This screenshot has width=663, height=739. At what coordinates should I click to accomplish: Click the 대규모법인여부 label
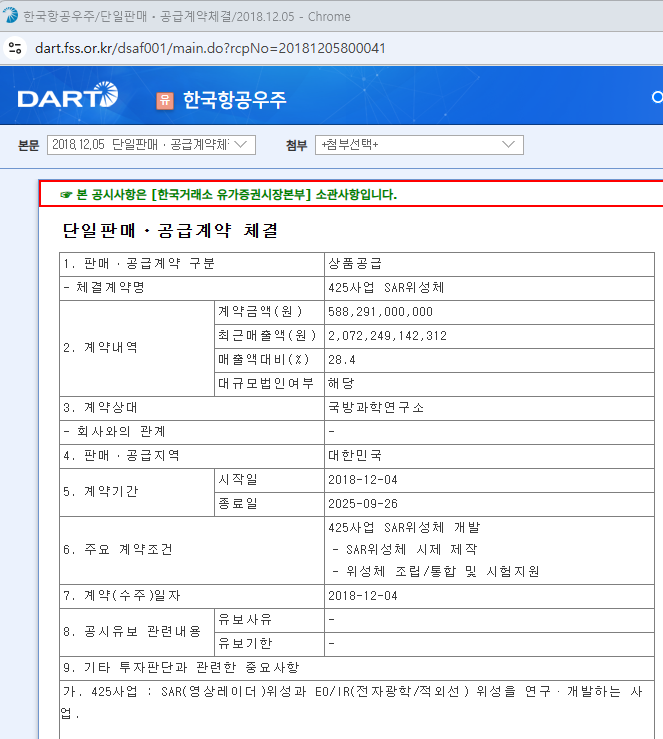(x=266, y=384)
